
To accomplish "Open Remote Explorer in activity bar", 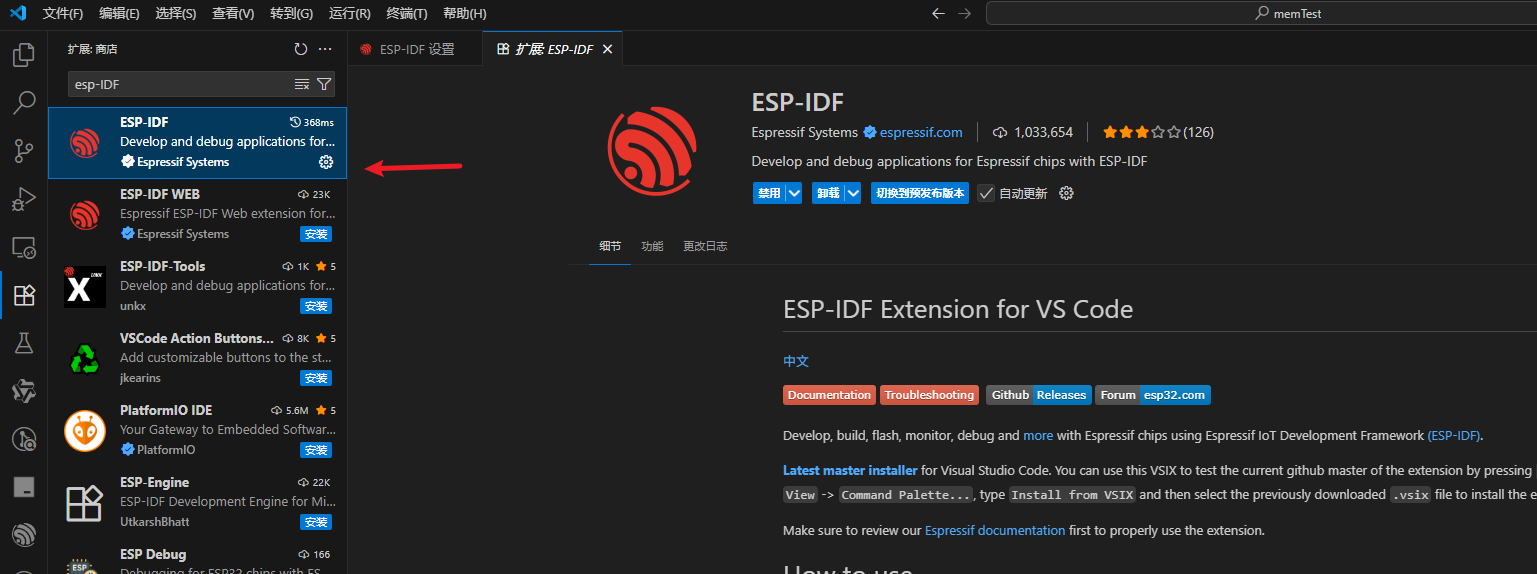I will coord(23,247).
